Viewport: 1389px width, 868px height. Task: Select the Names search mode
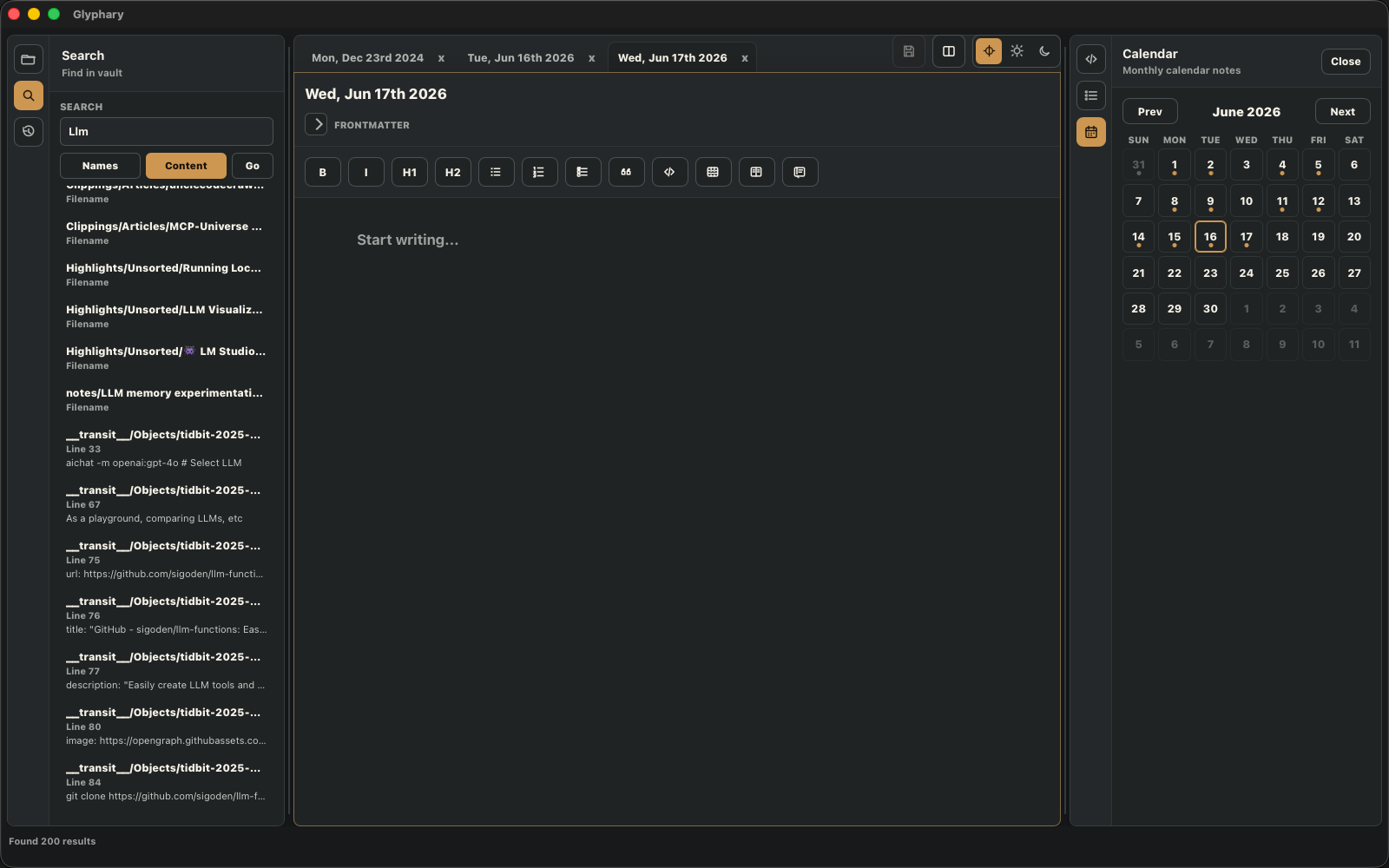tap(100, 166)
